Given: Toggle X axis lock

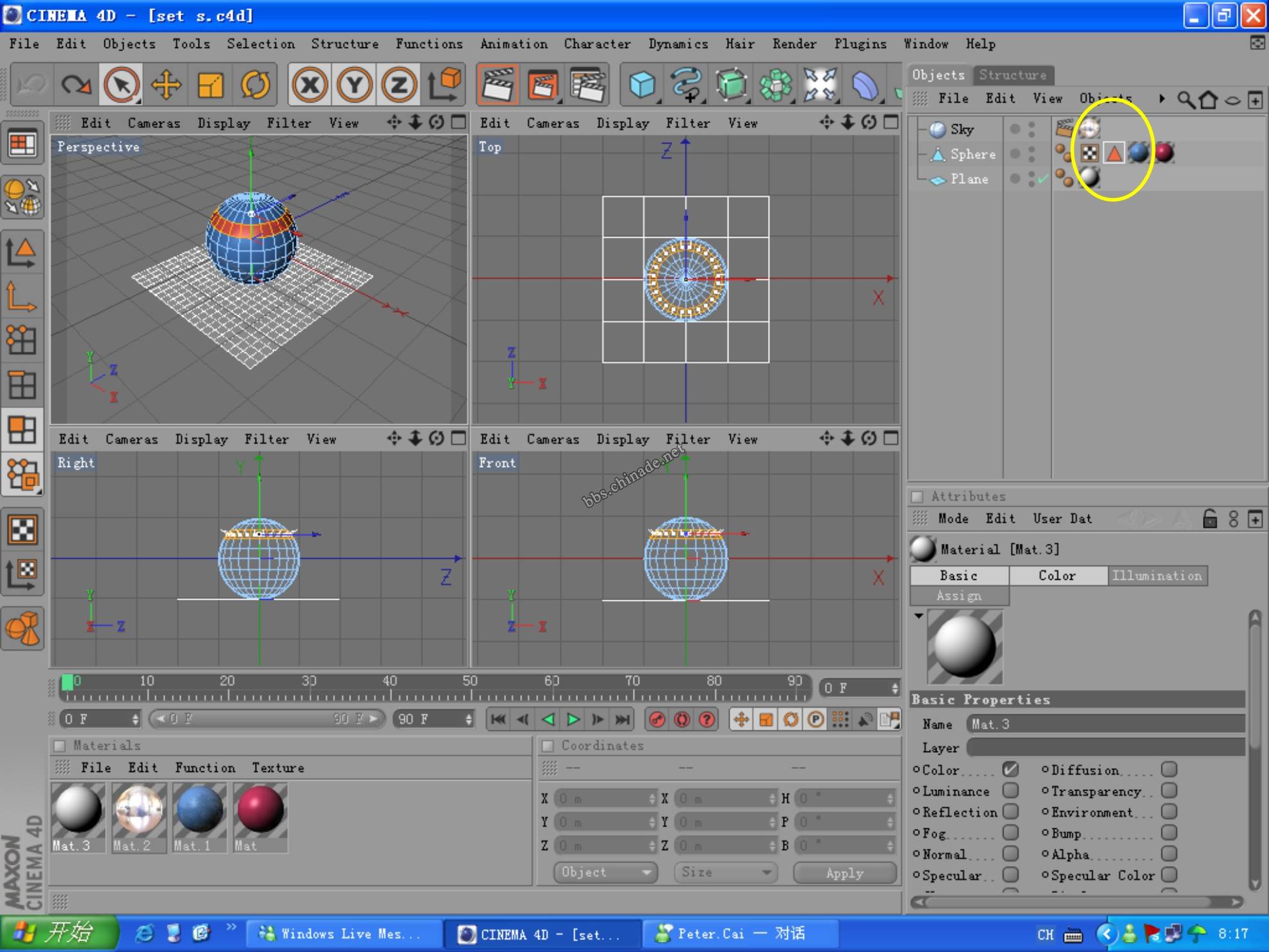Looking at the screenshot, I should coord(310,85).
